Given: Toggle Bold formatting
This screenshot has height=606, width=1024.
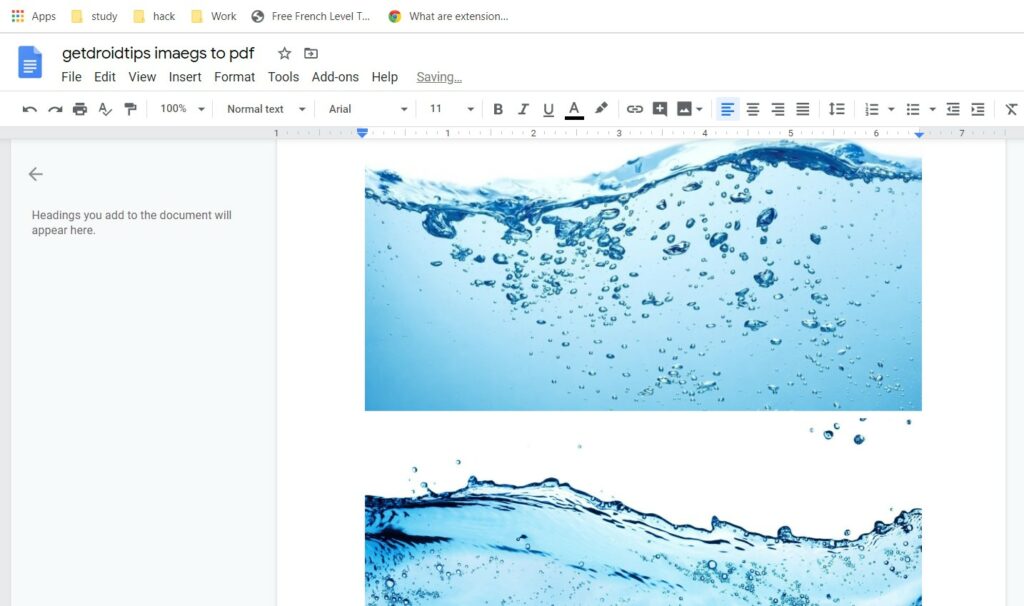Looking at the screenshot, I should (498, 109).
